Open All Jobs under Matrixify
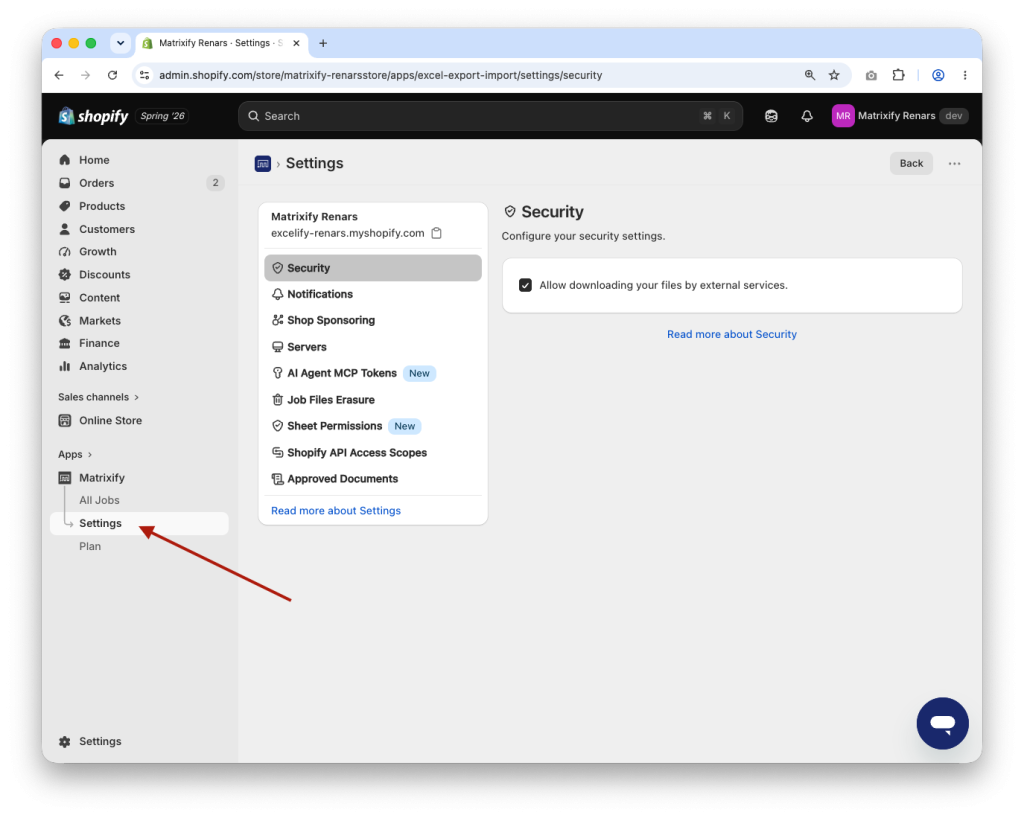 pyautogui.click(x=139, y=500)
